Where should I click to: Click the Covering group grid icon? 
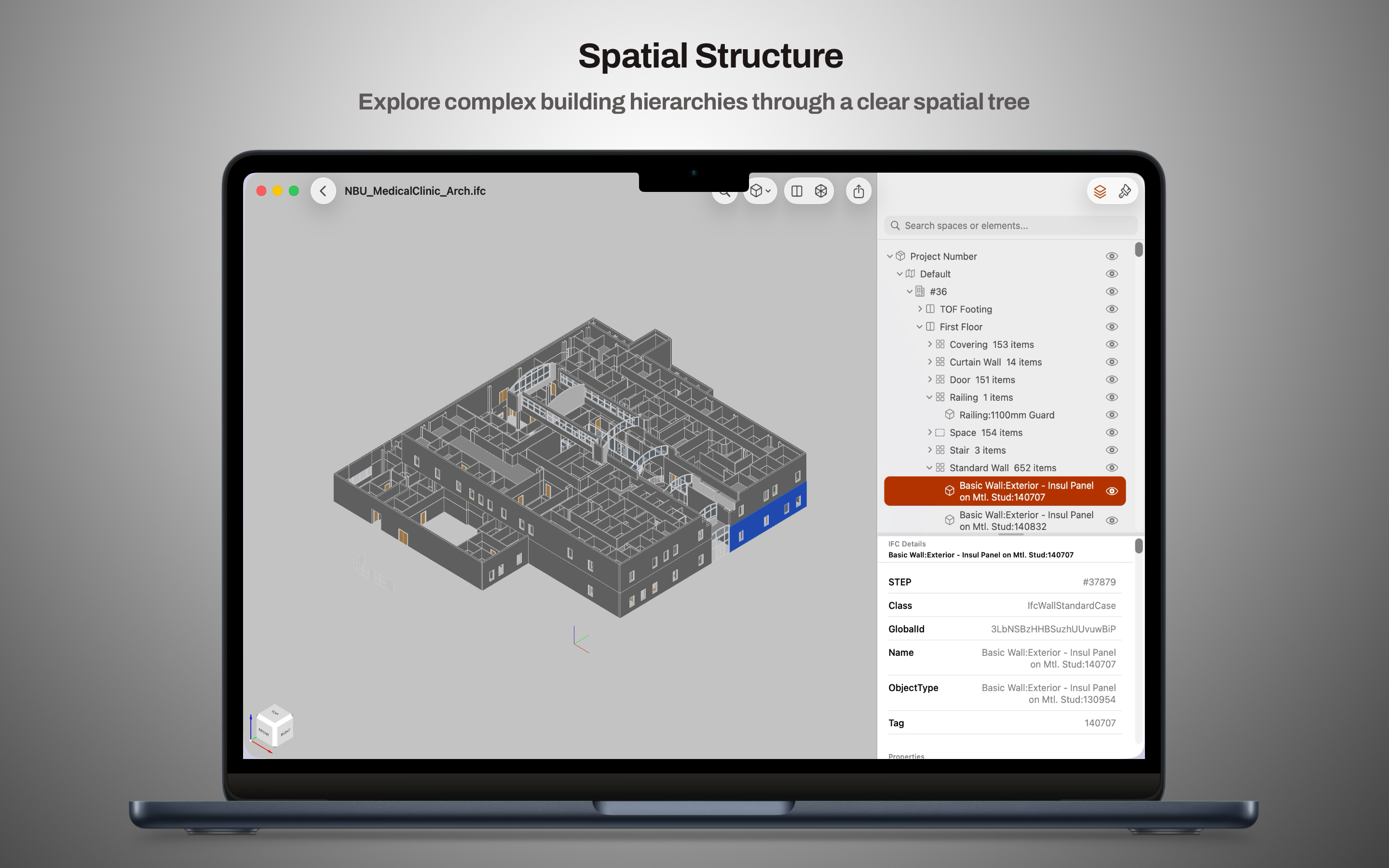click(x=940, y=344)
